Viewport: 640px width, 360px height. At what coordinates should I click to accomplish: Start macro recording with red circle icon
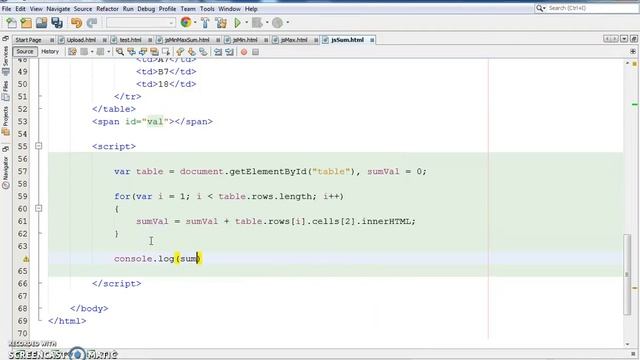244,52
